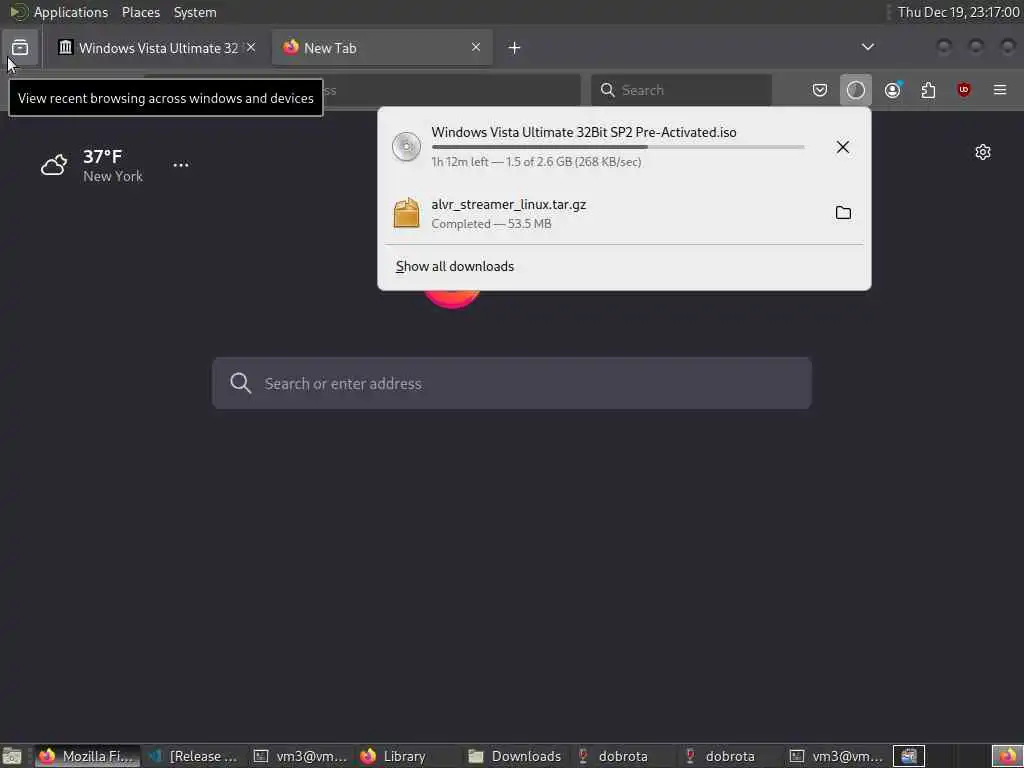The image size is (1024, 768).
Task: Open the Places menu
Action: 141,12
